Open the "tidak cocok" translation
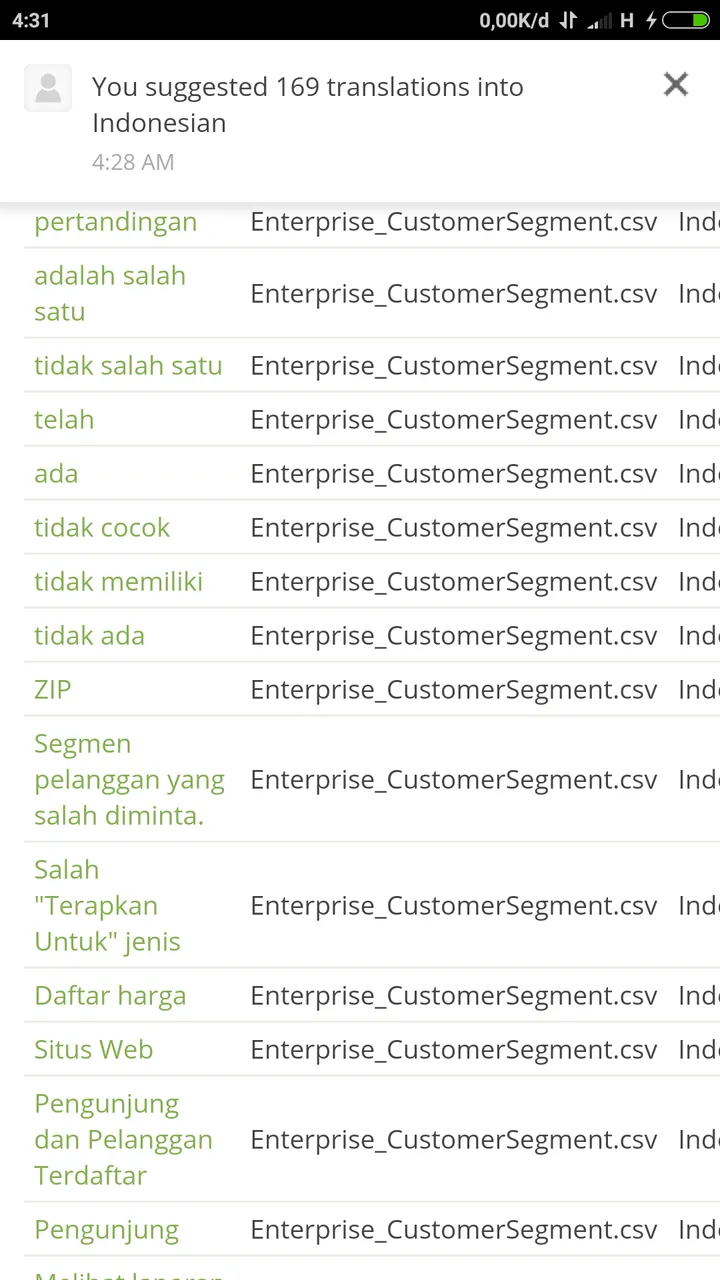The width and height of the screenshot is (720, 1280). pyautogui.click(x=102, y=528)
